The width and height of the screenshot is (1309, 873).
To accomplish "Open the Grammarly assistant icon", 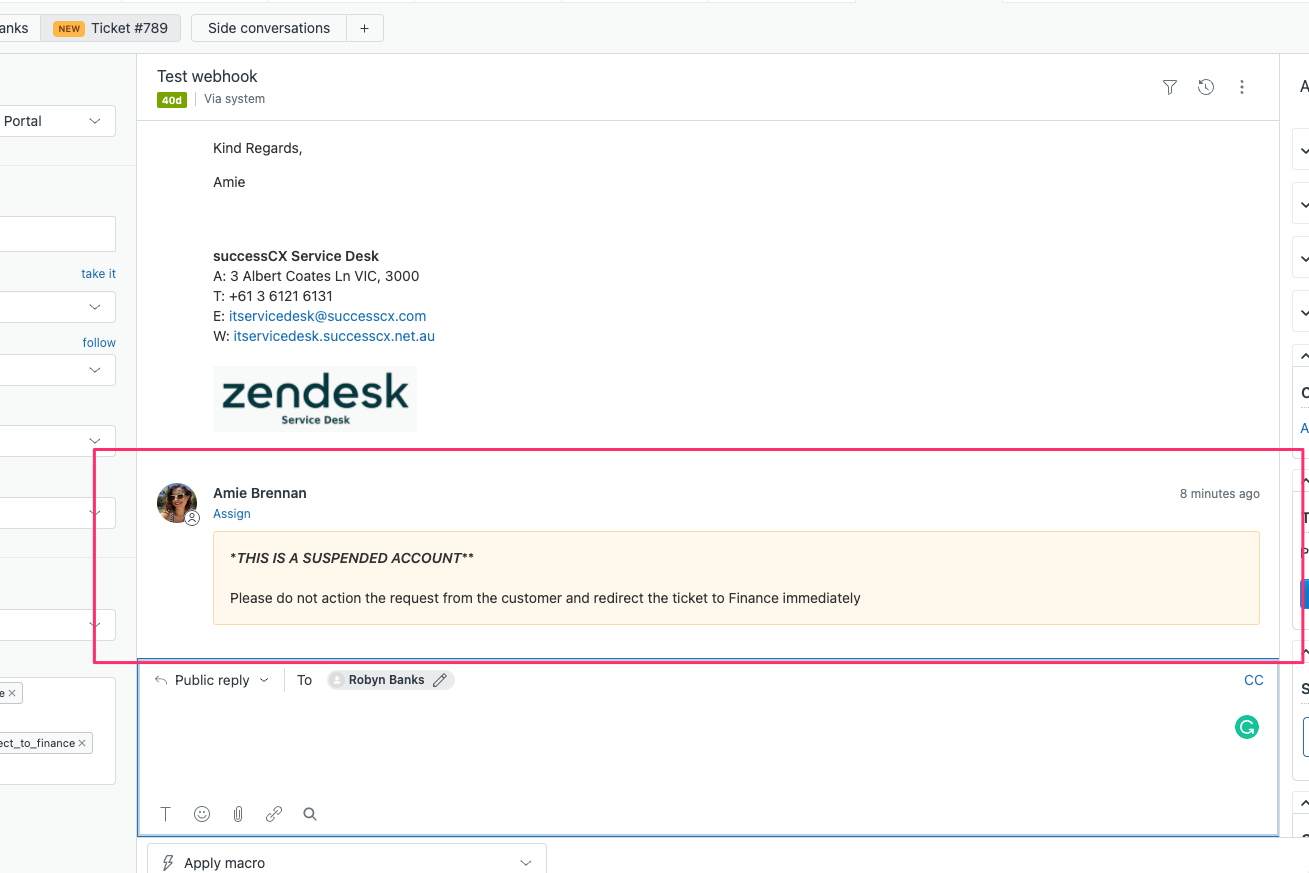I will point(1246,727).
